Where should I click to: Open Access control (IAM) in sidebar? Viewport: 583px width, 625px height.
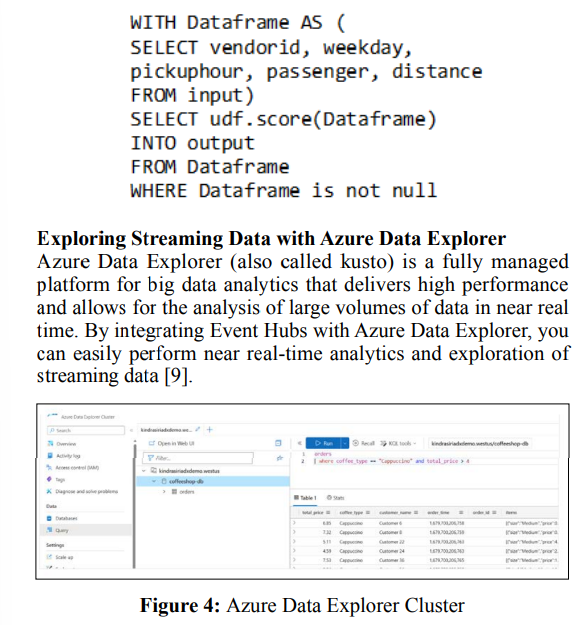(x=77, y=468)
